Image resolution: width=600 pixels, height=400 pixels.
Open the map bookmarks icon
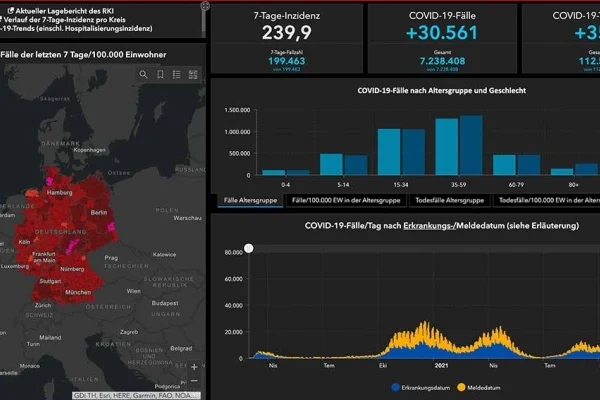point(160,74)
